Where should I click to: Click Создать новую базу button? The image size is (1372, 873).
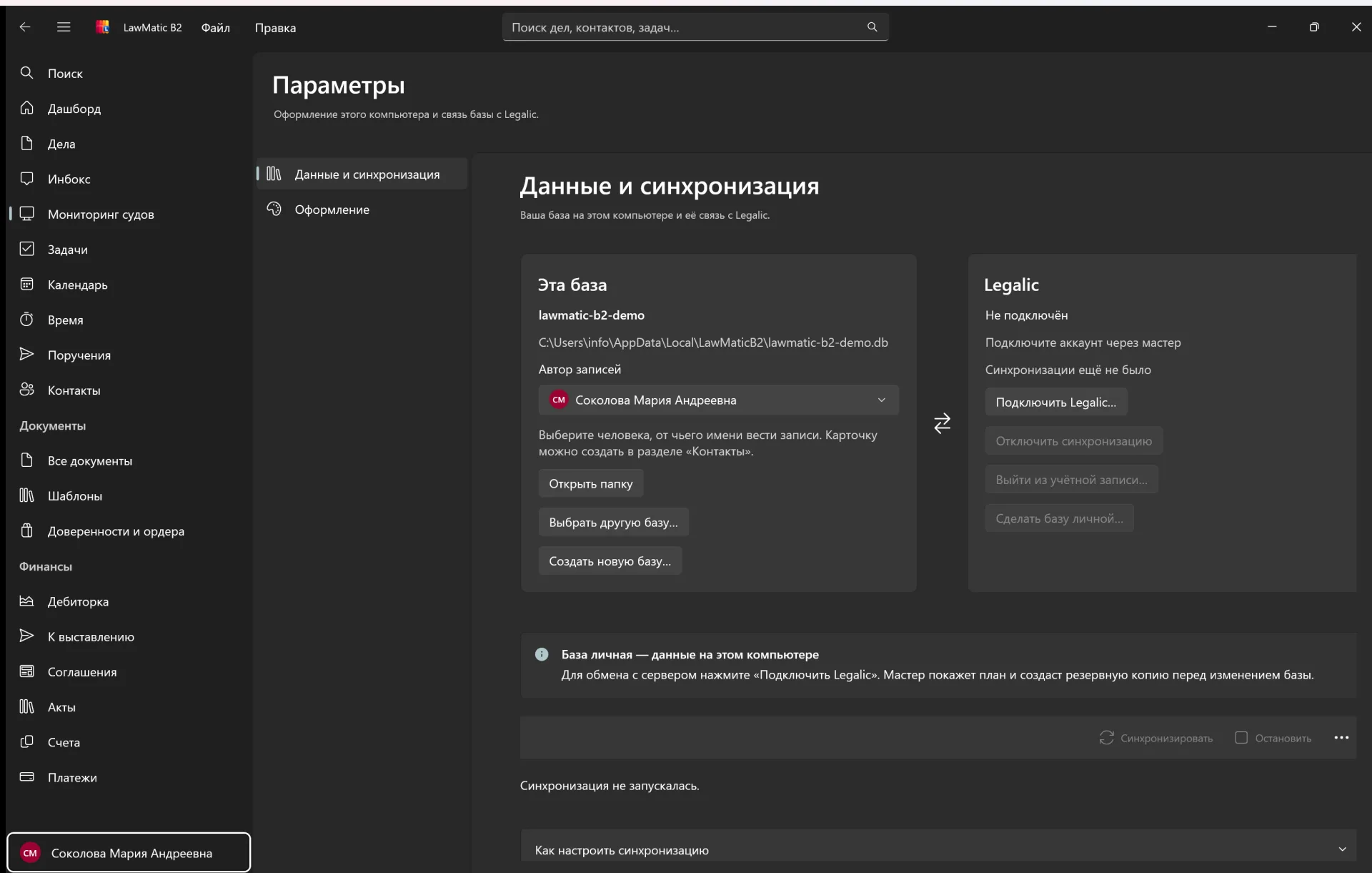pos(610,561)
